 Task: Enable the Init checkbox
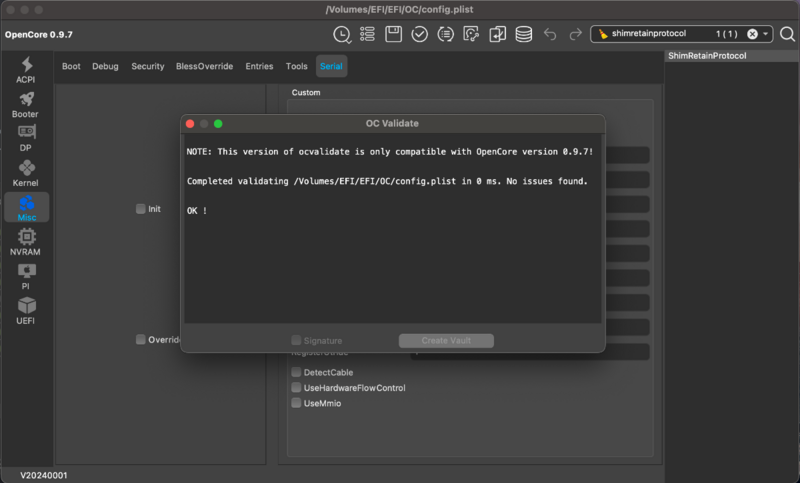click(141, 209)
